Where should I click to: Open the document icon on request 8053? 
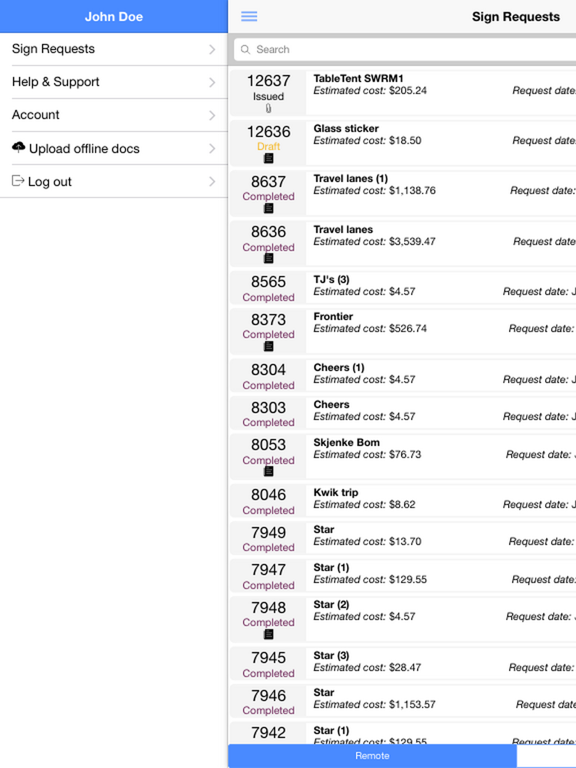(268, 472)
